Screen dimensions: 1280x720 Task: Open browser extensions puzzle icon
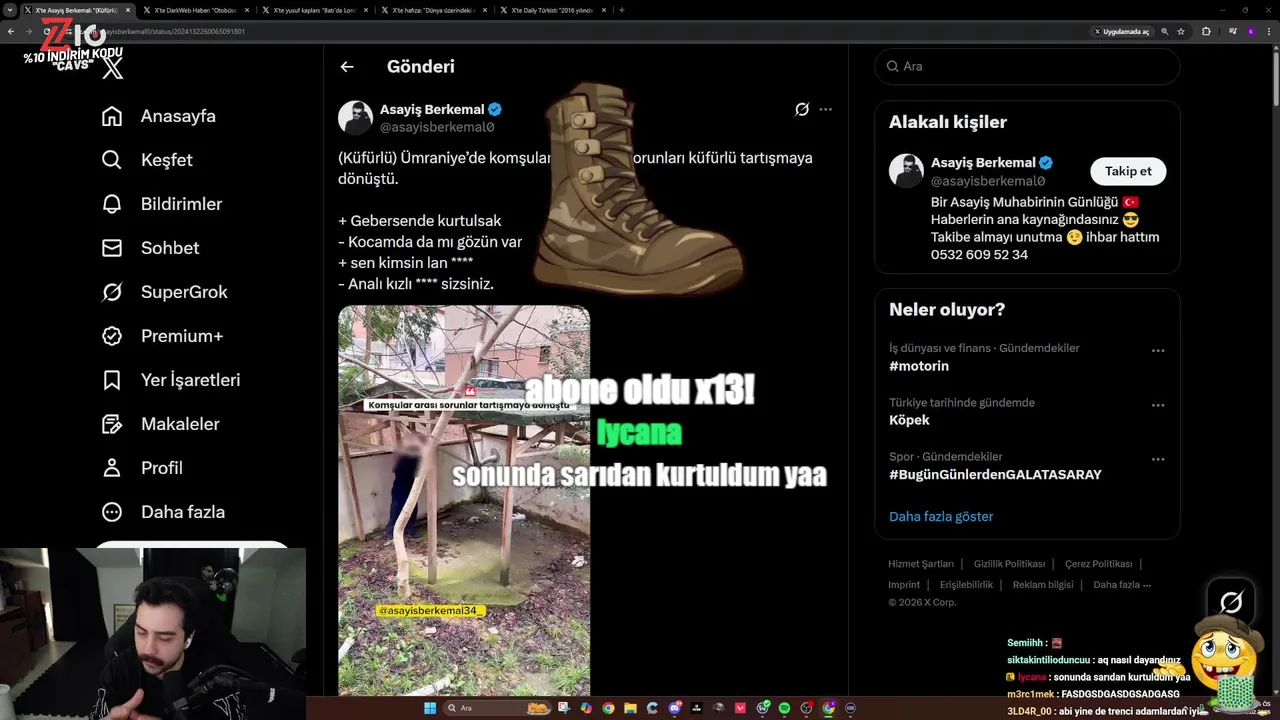[1206, 31]
